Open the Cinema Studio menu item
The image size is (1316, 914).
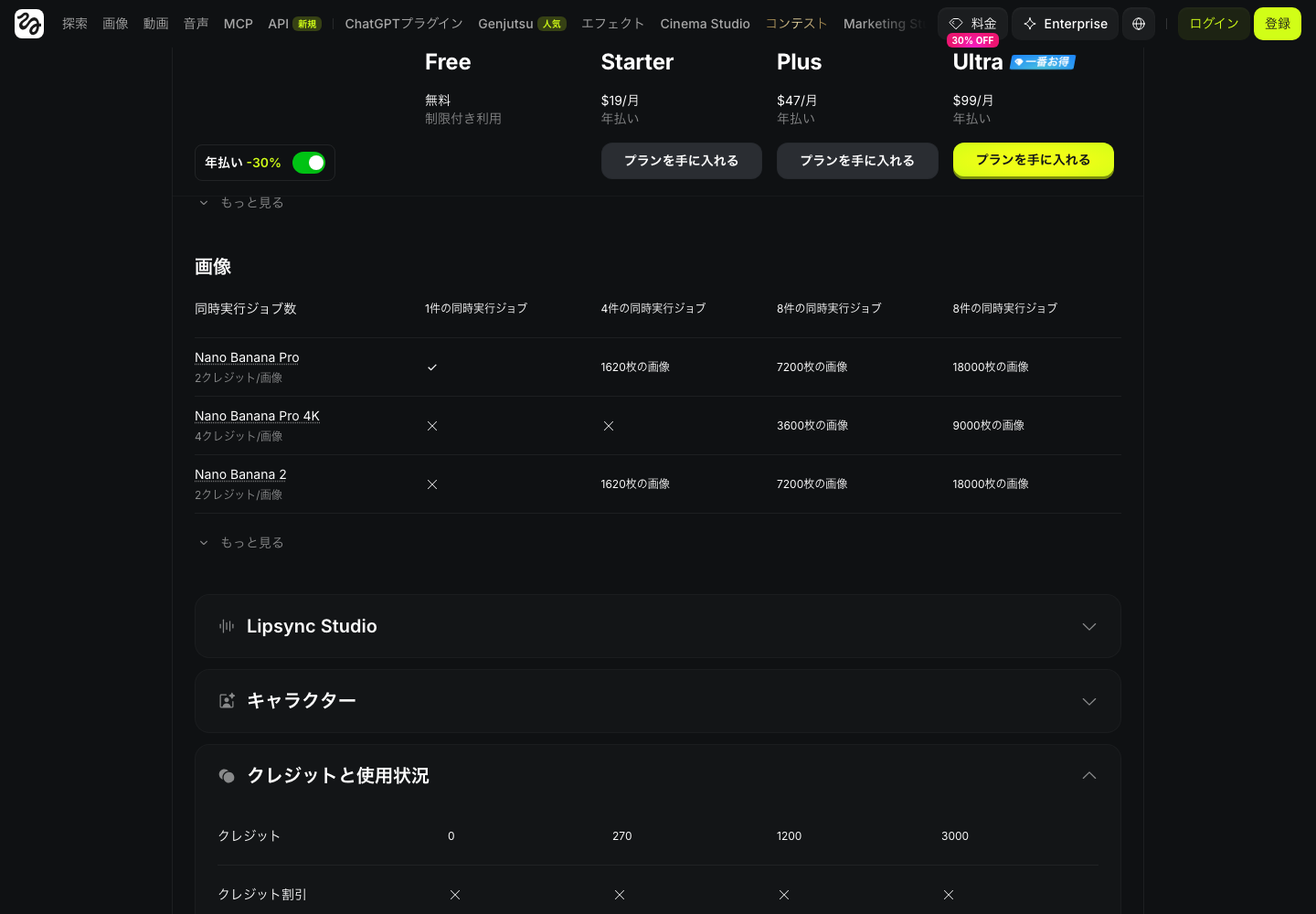click(705, 24)
